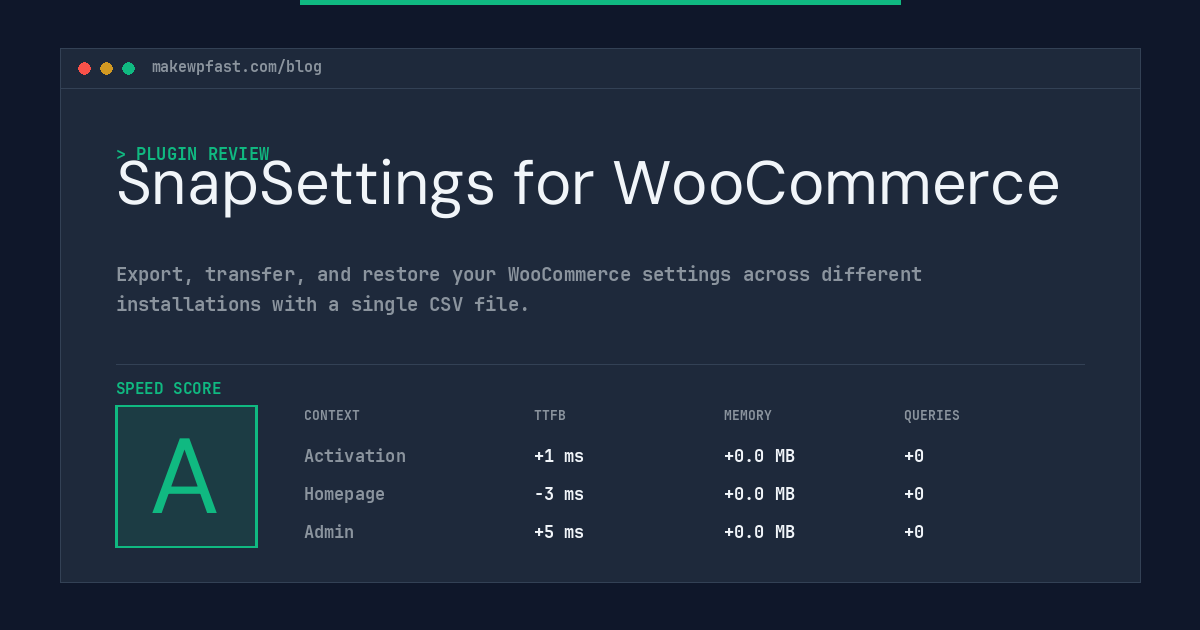Click the red close dot in title bar
Image resolution: width=1200 pixels, height=630 pixels.
85,68
